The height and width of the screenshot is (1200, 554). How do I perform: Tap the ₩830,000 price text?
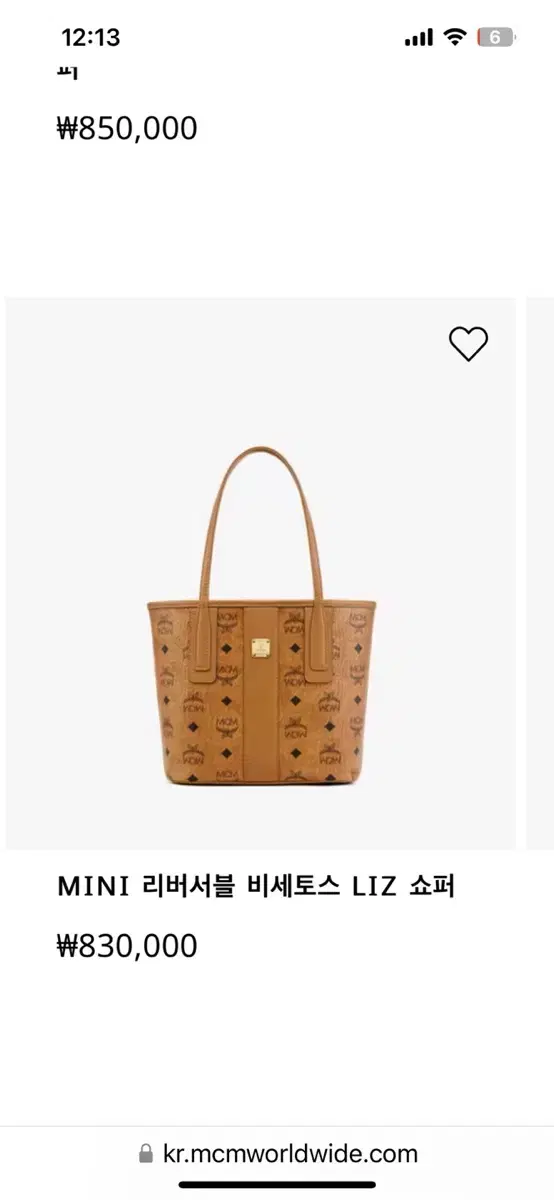(x=127, y=945)
